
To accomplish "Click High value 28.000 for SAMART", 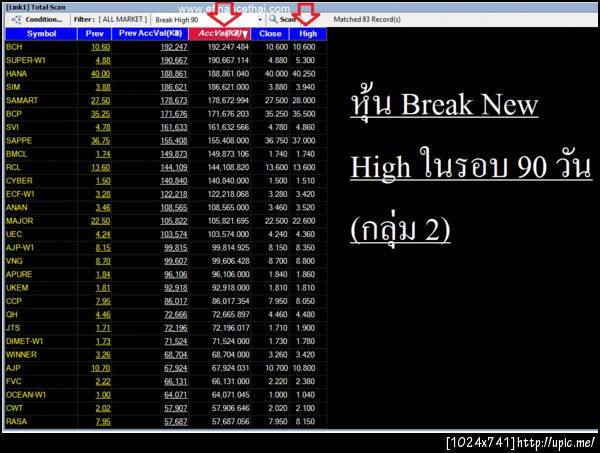I will 304,101.
